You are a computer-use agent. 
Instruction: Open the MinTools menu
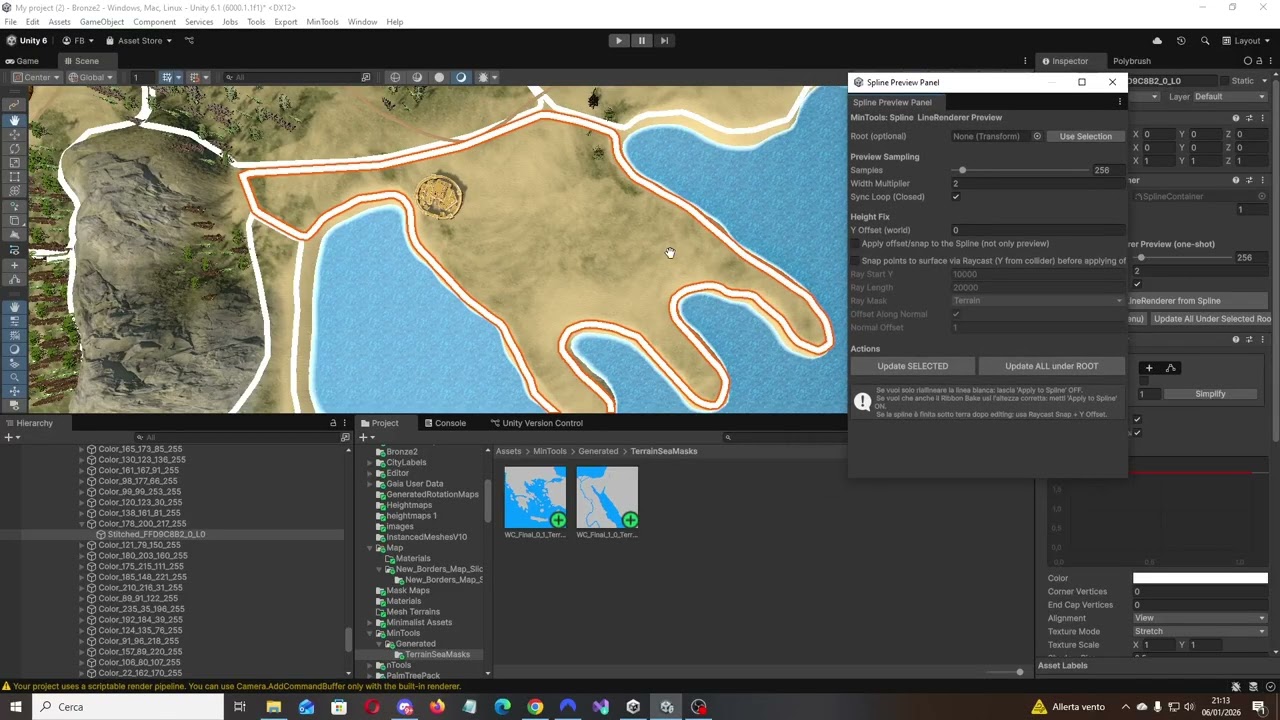322,22
